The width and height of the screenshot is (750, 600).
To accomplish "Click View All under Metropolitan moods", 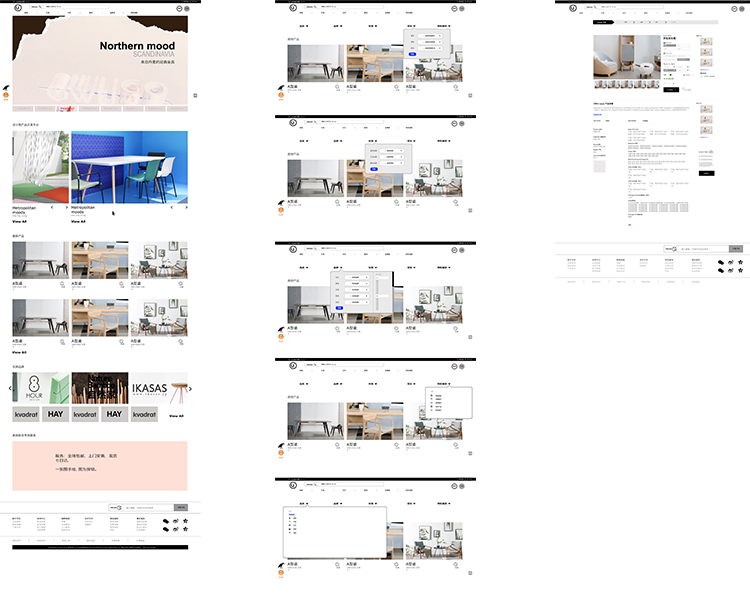I will [19, 221].
